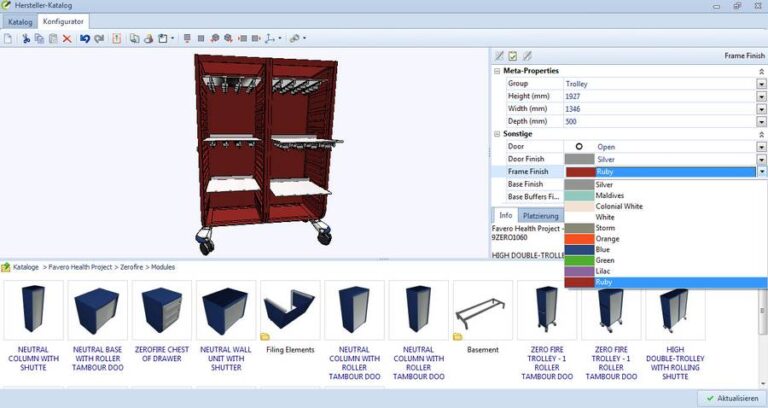This screenshot has width=768, height=408.
Task: Click the greyed pencil icon right of the green check
Action: pyautogui.click(x=527, y=56)
